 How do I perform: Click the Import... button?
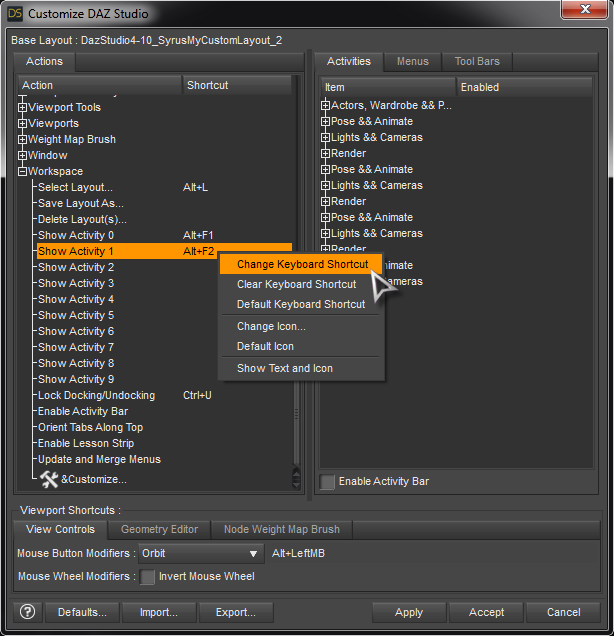(159, 612)
